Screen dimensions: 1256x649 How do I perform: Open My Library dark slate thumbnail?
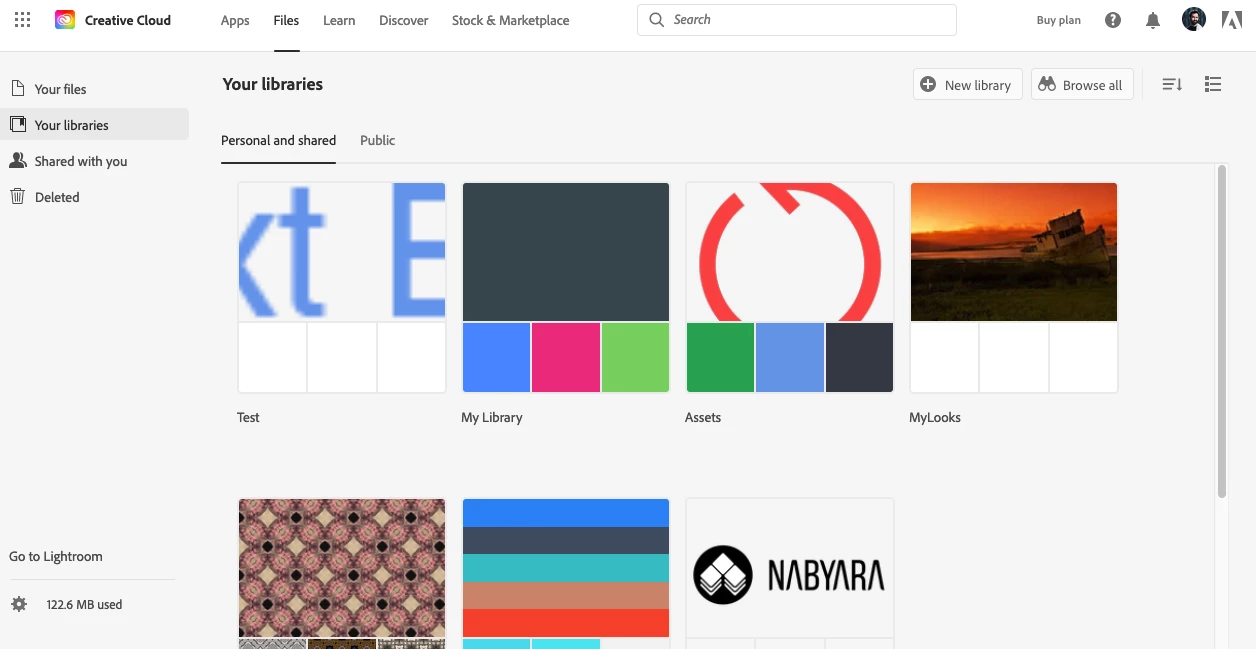(566, 252)
